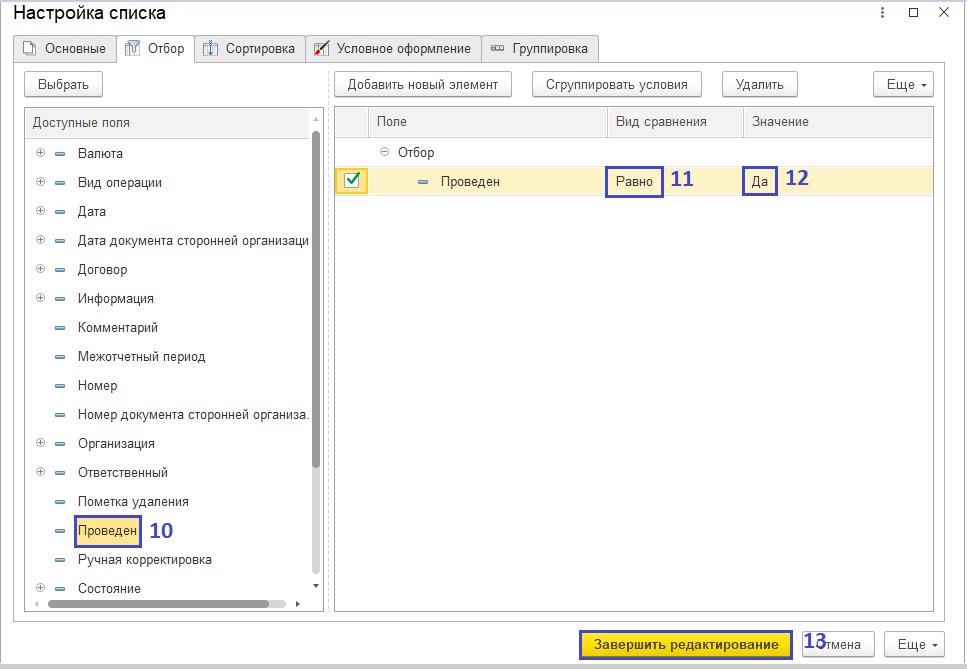Viewport: 967px width, 669px height.
Task: Click the Удалить button
Action: 759,84
